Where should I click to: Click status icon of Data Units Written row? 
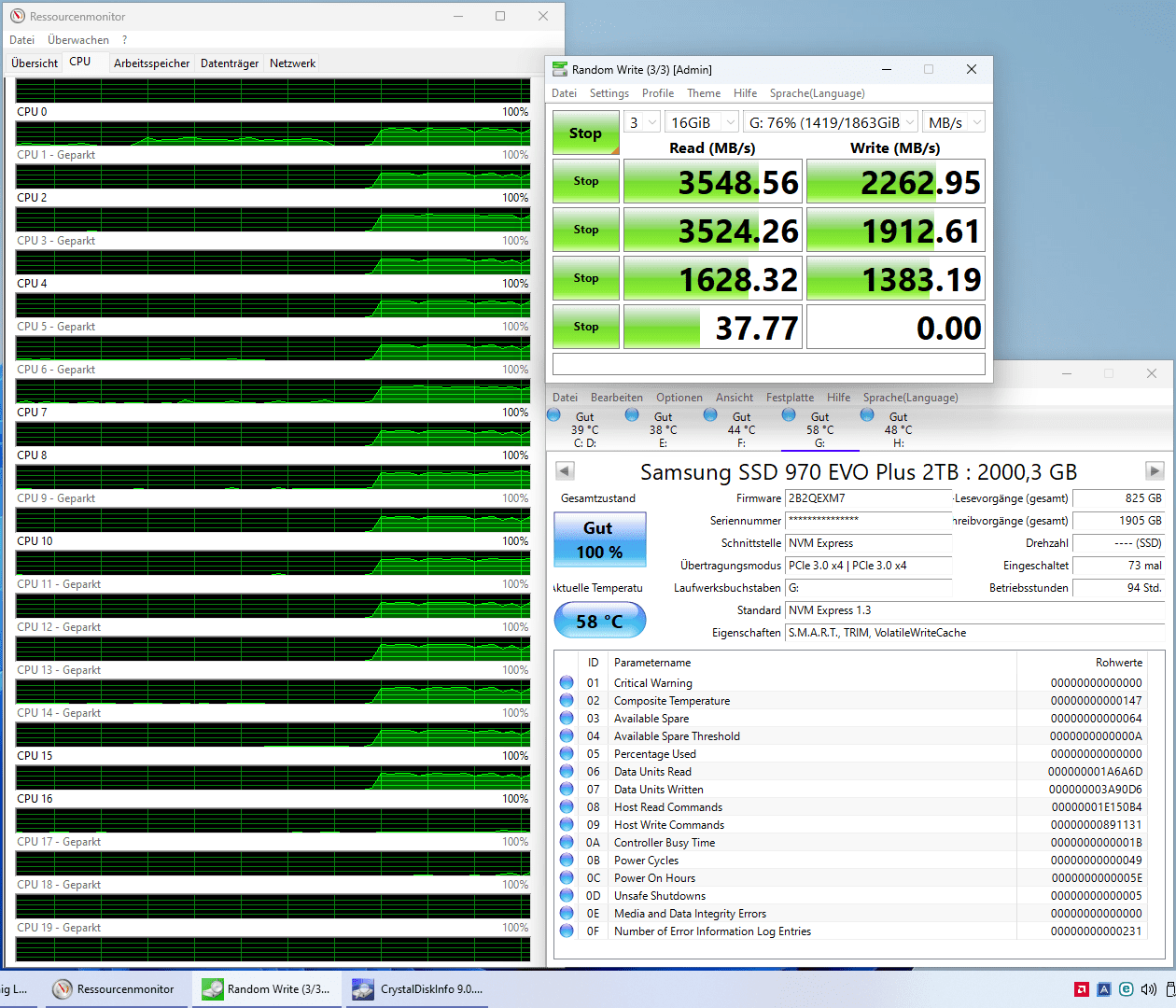(567, 789)
